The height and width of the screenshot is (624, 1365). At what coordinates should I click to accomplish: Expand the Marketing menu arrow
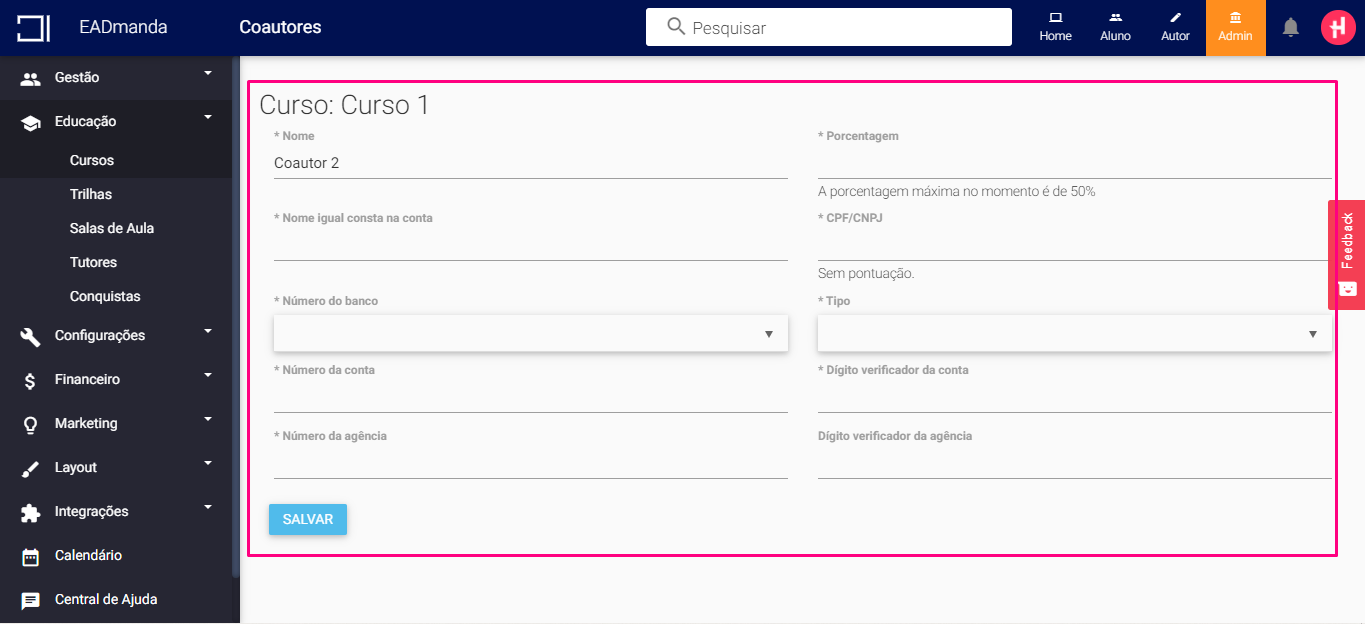[x=208, y=419]
